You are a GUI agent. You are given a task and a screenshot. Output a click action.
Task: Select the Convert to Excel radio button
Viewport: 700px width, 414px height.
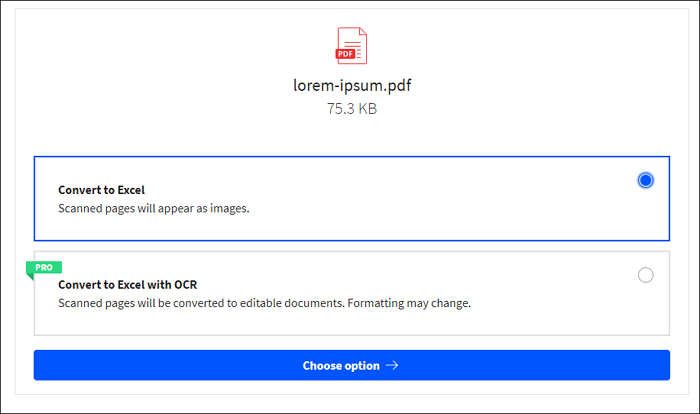point(645,181)
